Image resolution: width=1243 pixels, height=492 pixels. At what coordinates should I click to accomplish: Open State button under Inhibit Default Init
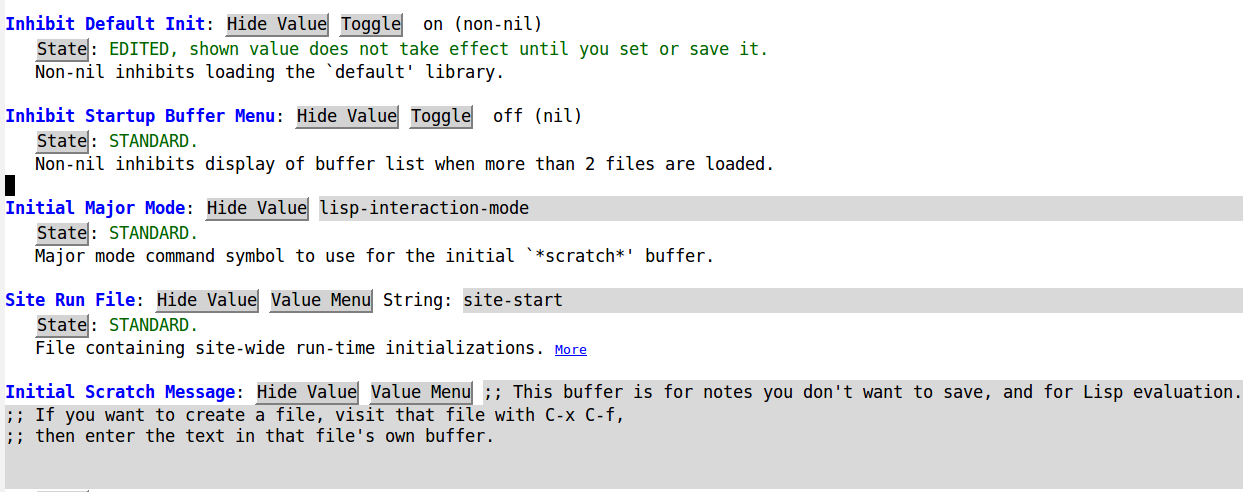point(62,49)
